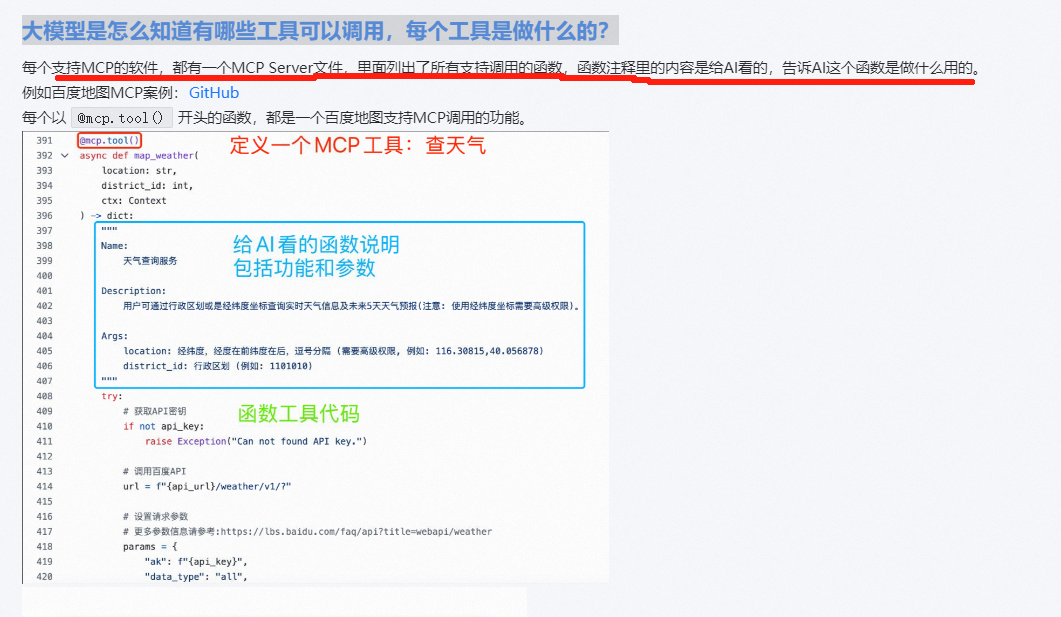Click line number 408
This screenshot has width=1061, height=617.
[45, 396]
